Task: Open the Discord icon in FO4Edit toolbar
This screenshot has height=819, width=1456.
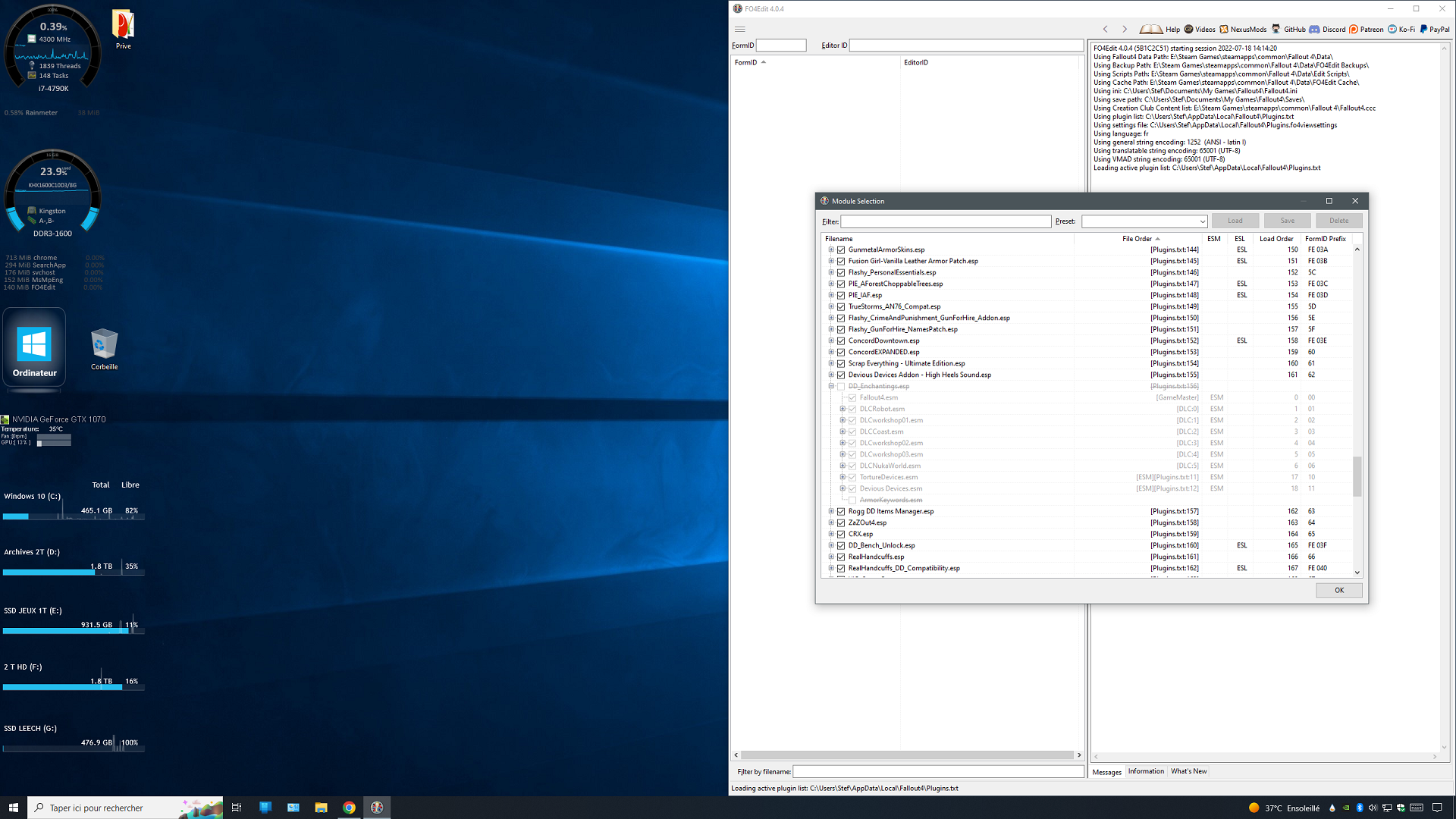Action: point(1315,30)
